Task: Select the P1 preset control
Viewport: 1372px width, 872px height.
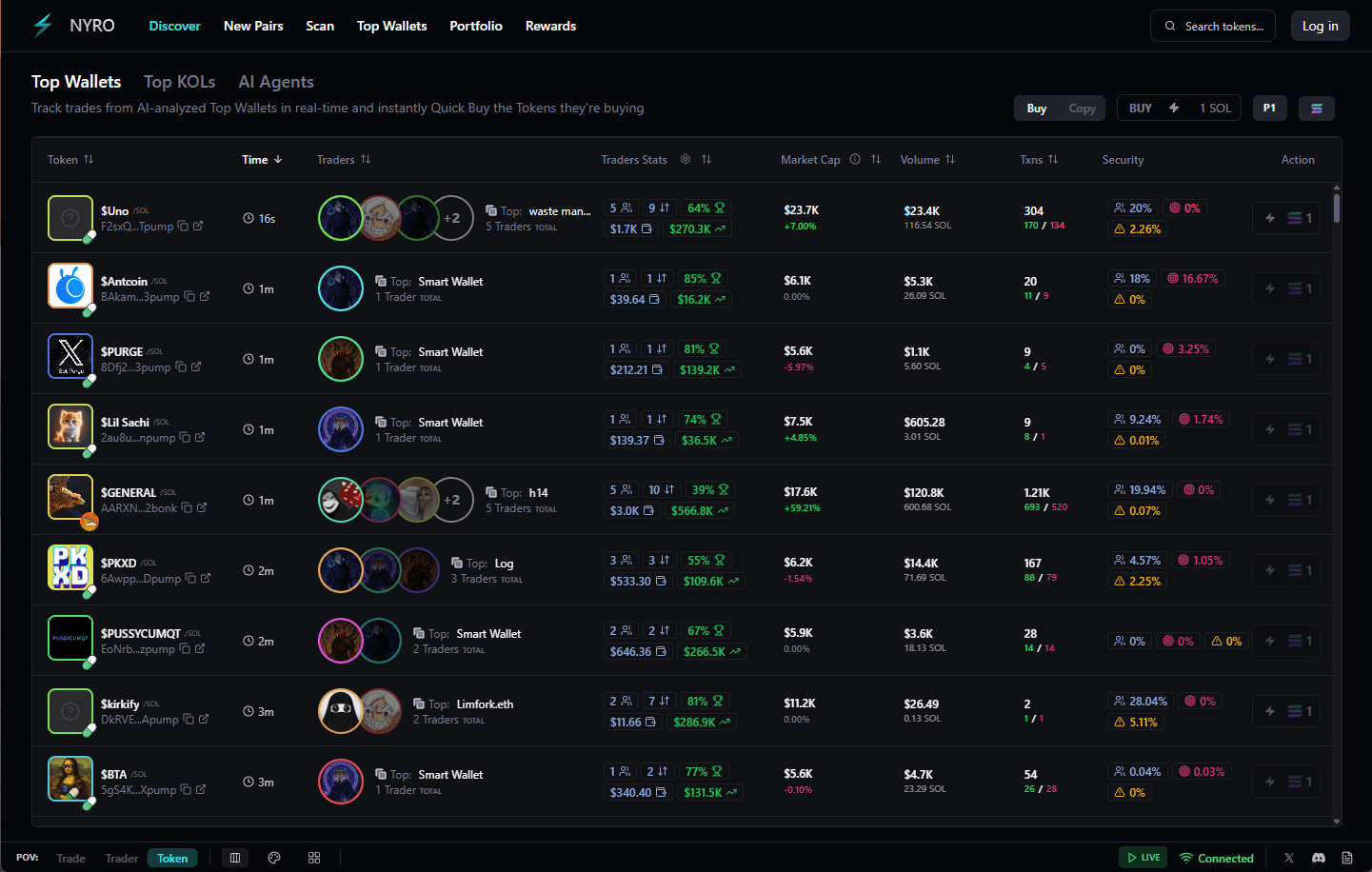Action: click(1269, 108)
